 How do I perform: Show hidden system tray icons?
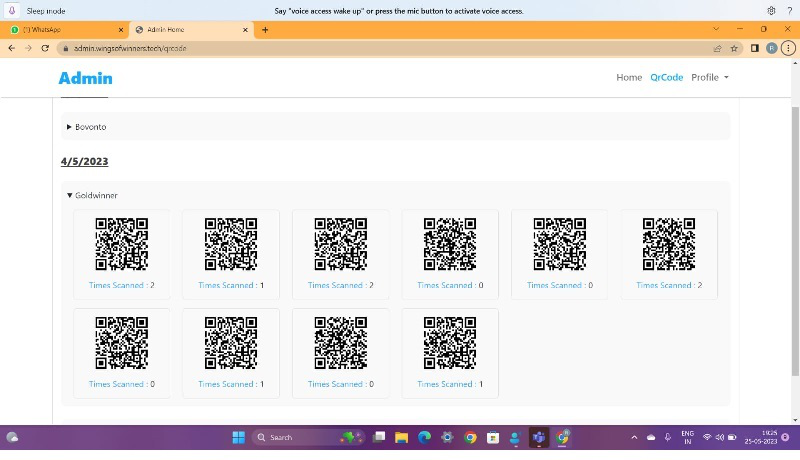point(634,437)
